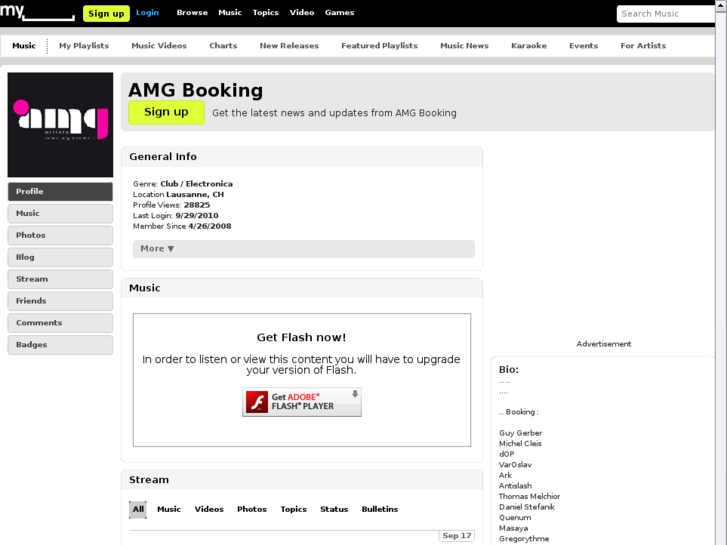Open Badges in the left sidebar

60,345
